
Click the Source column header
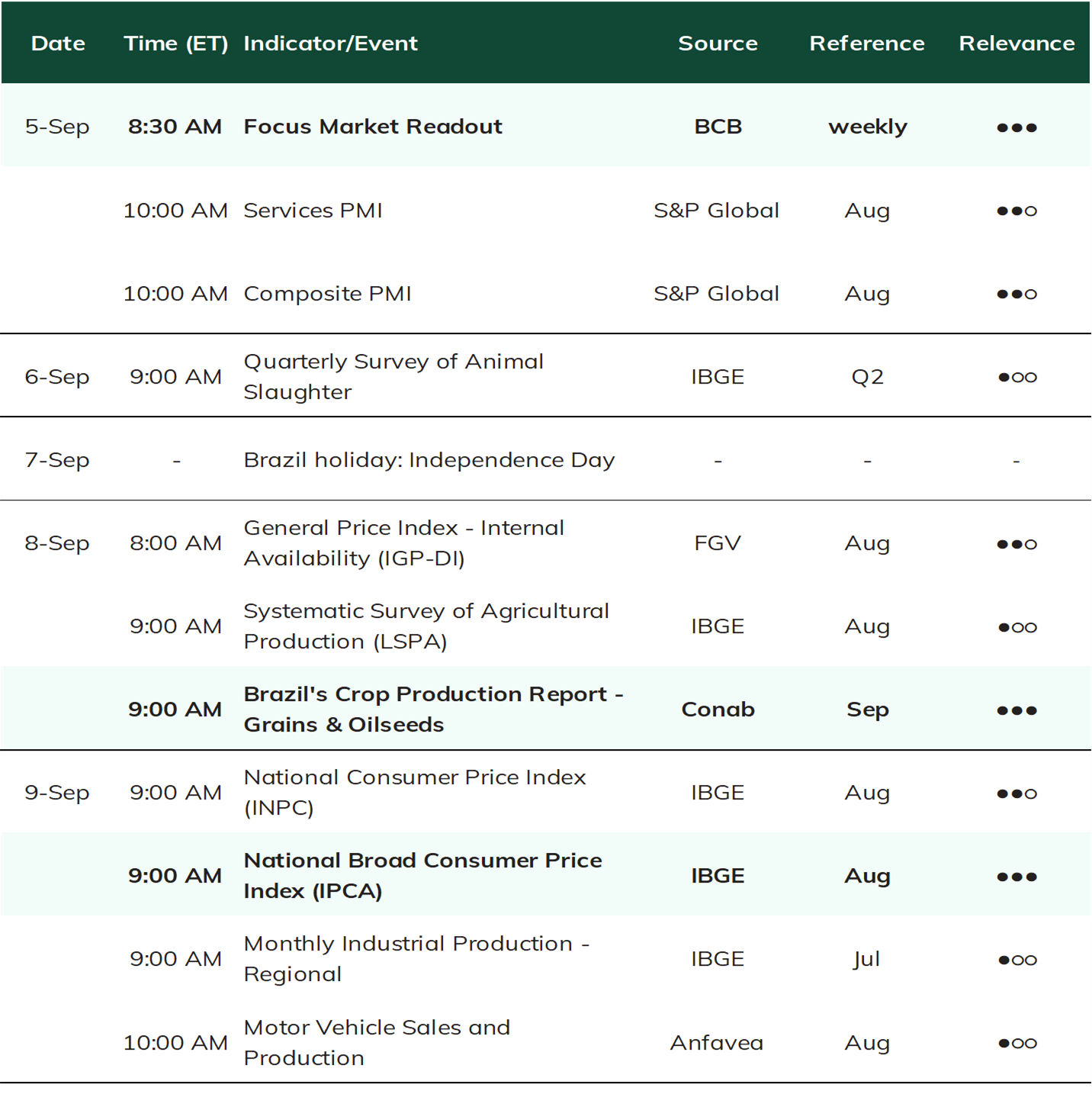(x=718, y=43)
